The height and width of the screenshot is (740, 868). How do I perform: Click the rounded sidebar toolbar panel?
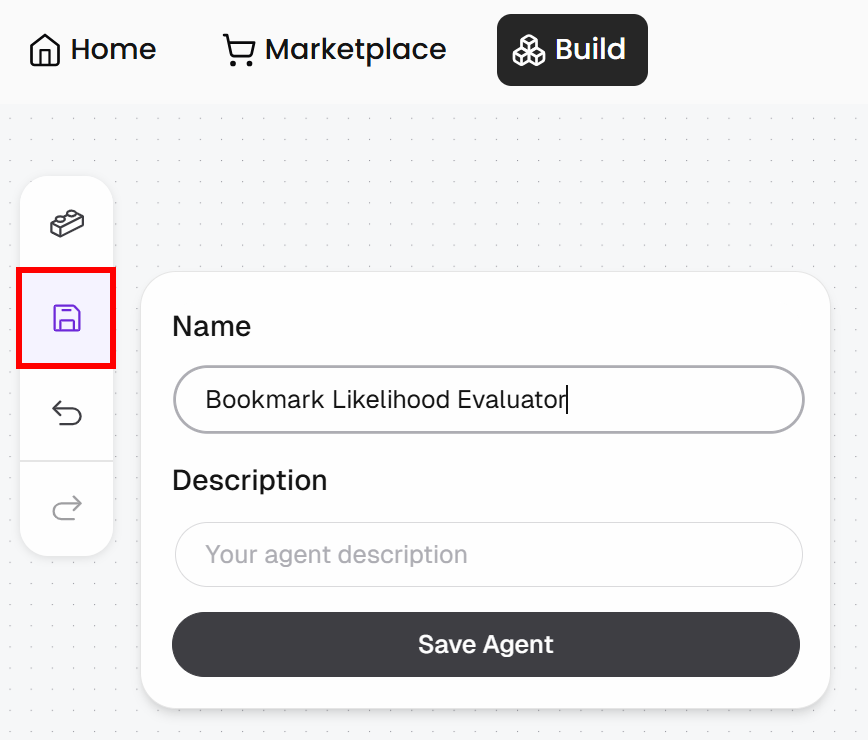point(66,365)
